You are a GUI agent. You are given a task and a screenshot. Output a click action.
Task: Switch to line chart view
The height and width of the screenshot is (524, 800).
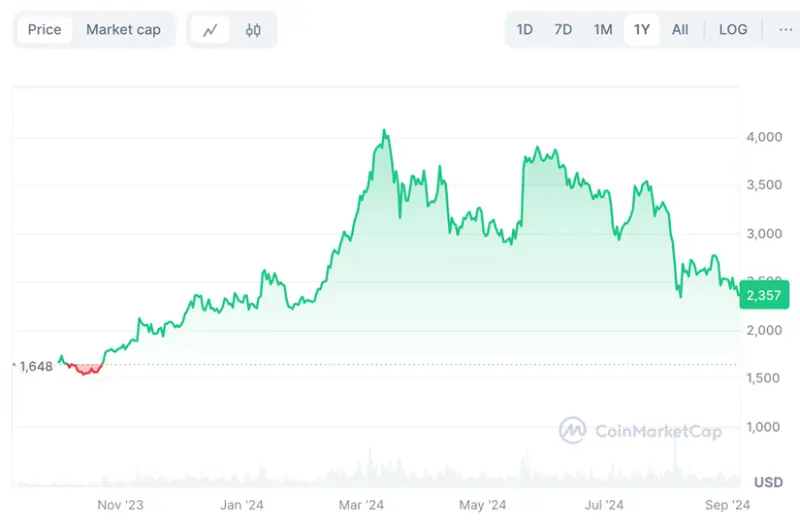[210, 30]
